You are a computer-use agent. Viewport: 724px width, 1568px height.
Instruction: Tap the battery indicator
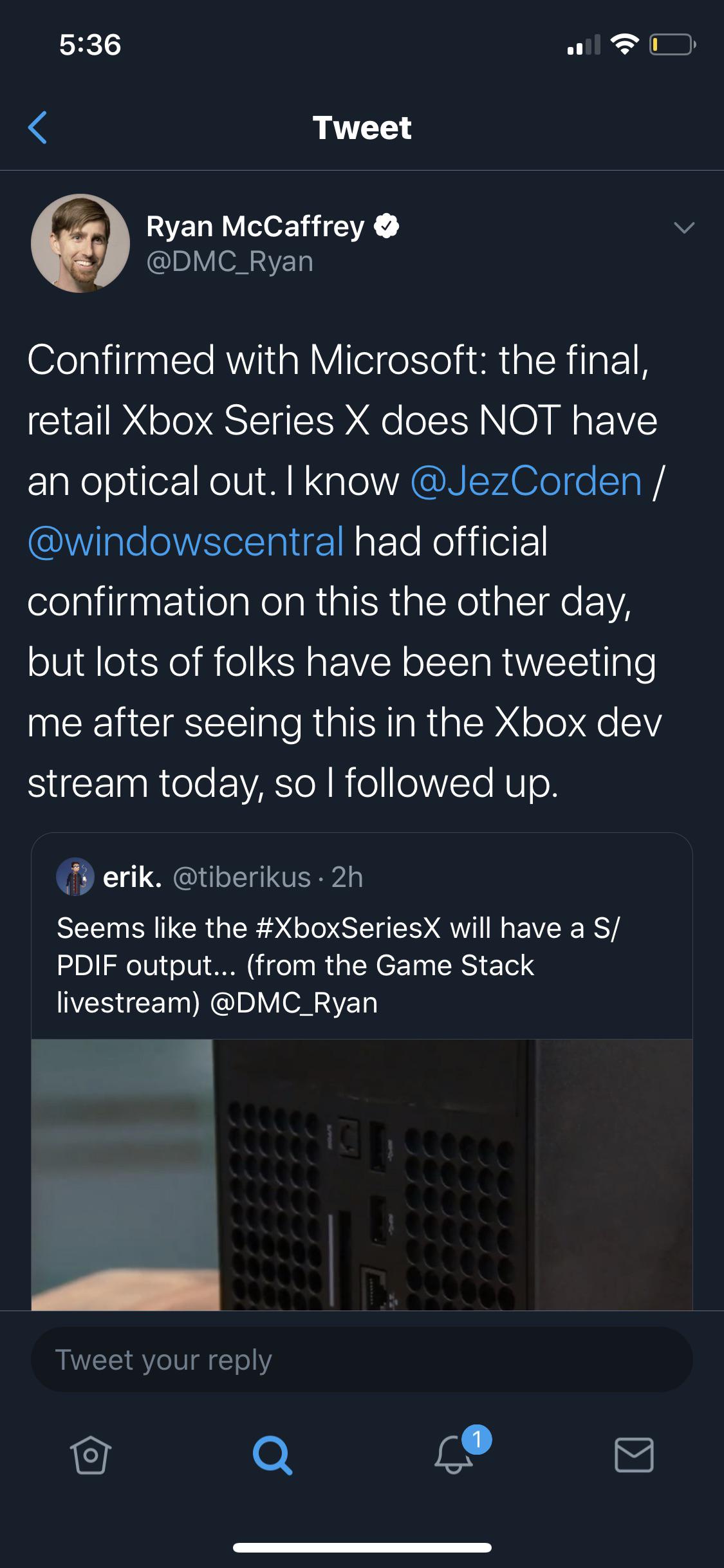[x=669, y=45]
